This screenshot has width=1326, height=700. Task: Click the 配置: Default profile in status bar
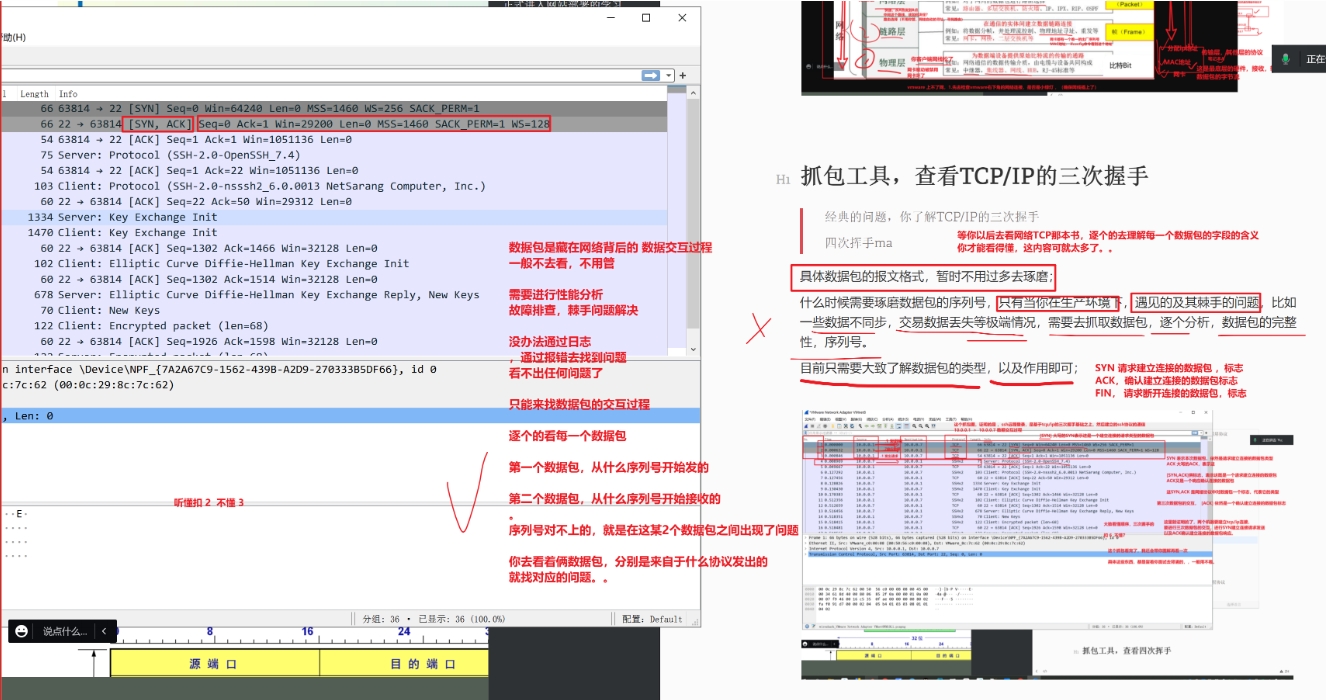(x=652, y=619)
